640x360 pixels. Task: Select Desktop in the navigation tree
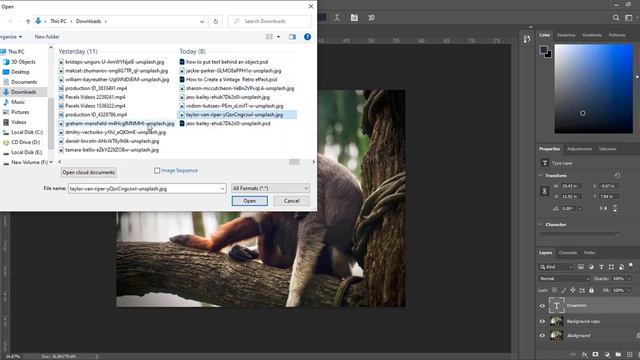click(20, 72)
